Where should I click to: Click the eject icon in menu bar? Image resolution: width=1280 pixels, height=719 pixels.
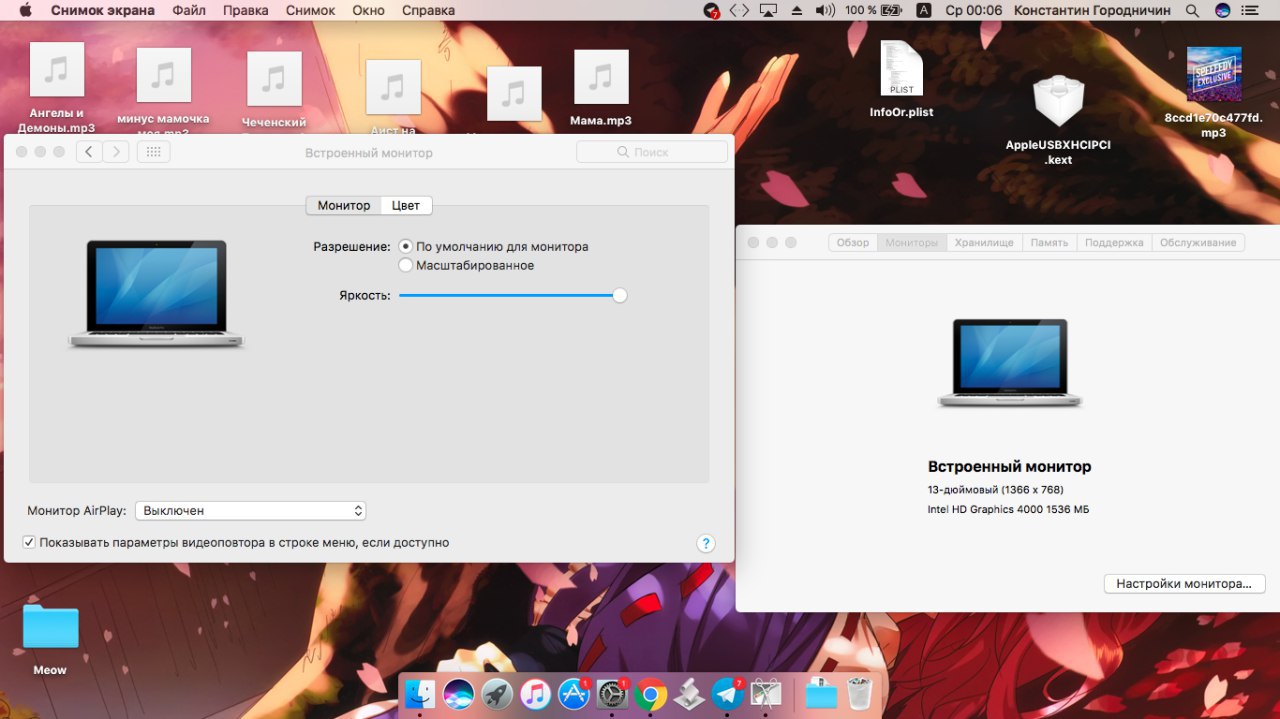click(x=797, y=10)
